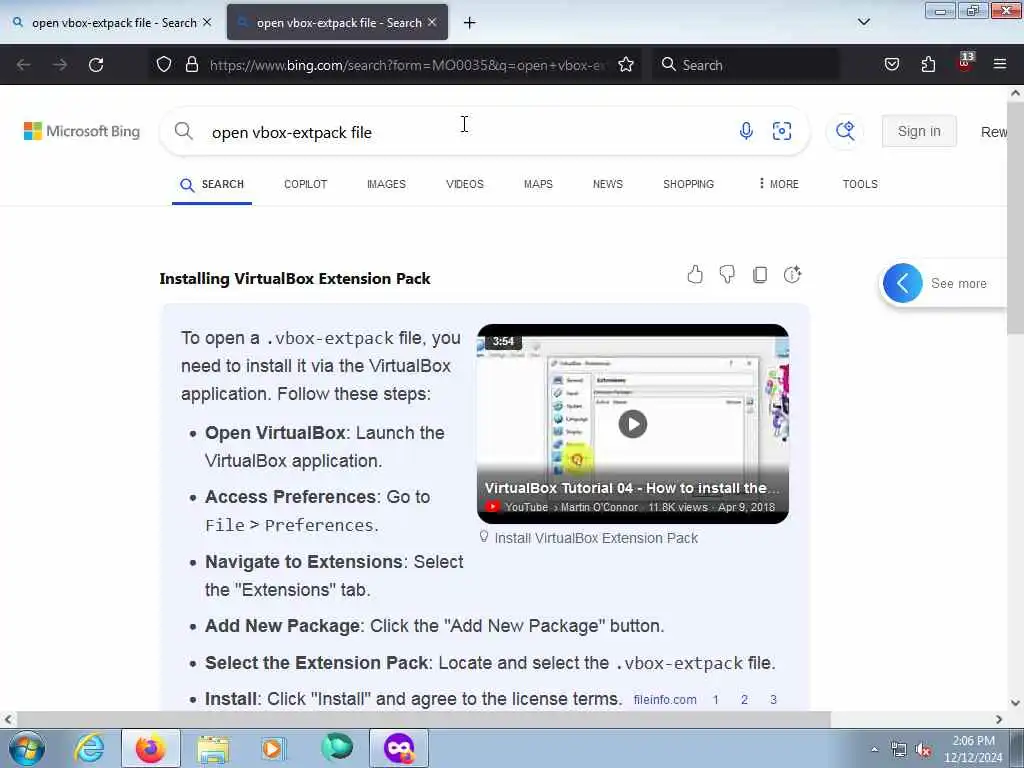Show hidden system tray icons
Image resolution: width=1024 pixels, height=768 pixels.
[875, 750]
